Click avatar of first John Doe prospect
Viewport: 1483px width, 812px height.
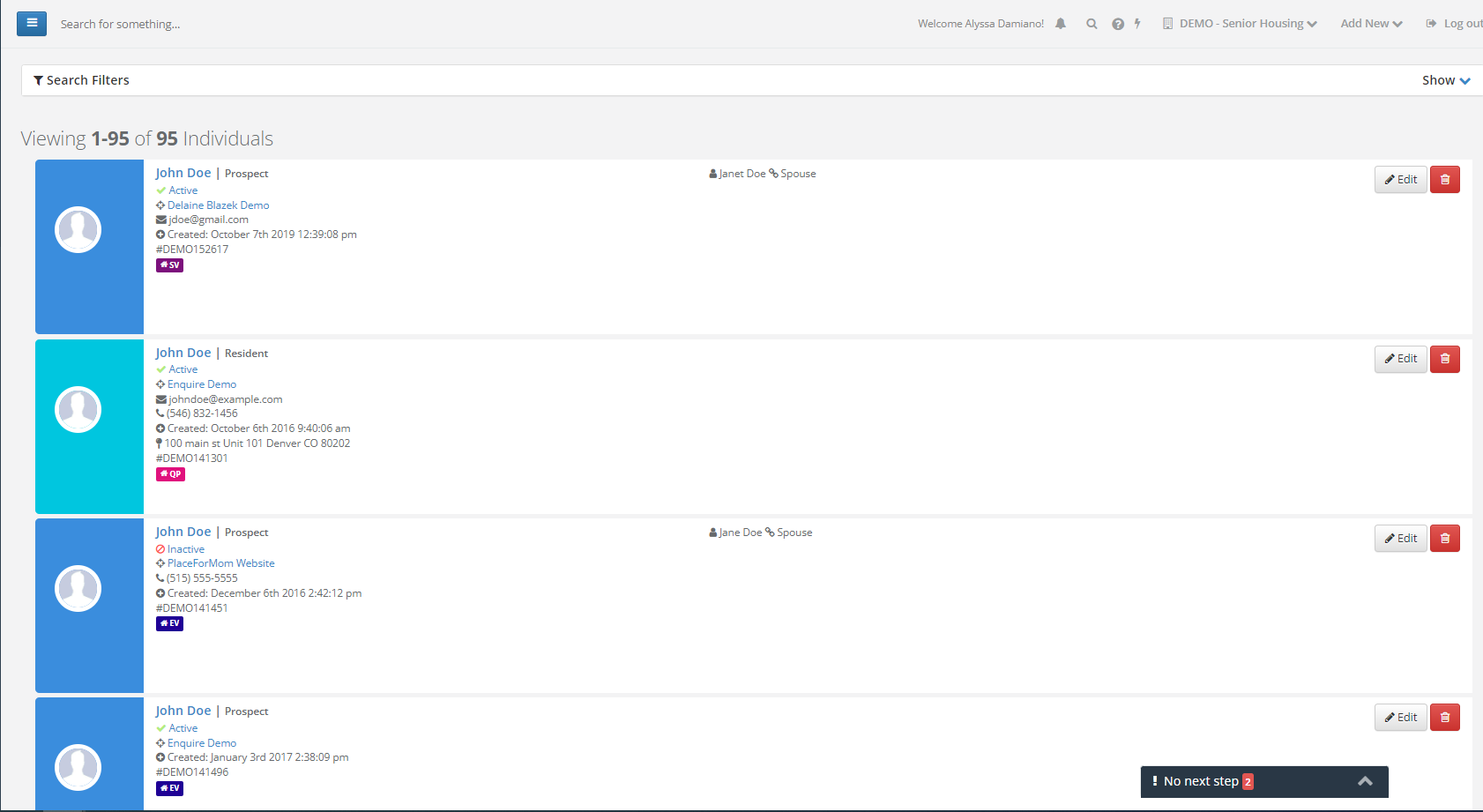pyautogui.click(x=78, y=229)
